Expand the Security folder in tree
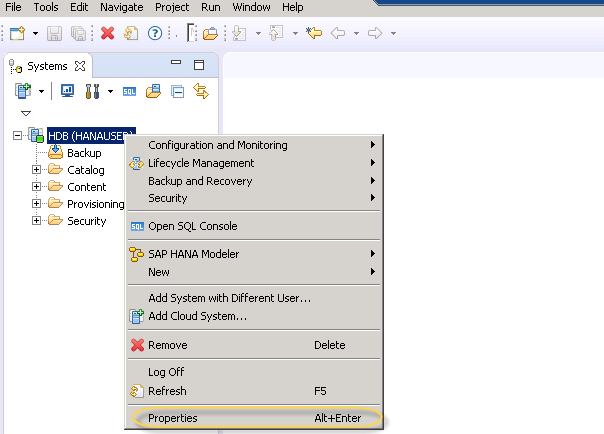 pyautogui.click(x=36, y=220)
